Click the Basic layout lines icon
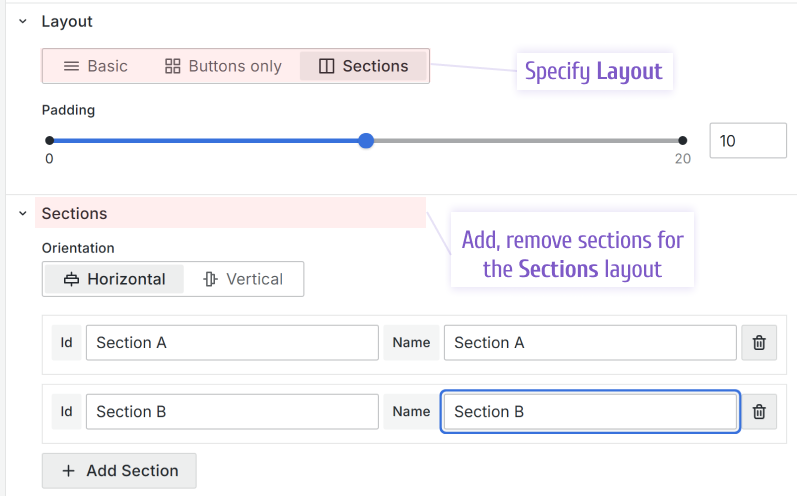The width and height of the screenshot is (797, 496). (x=71, y=66)
